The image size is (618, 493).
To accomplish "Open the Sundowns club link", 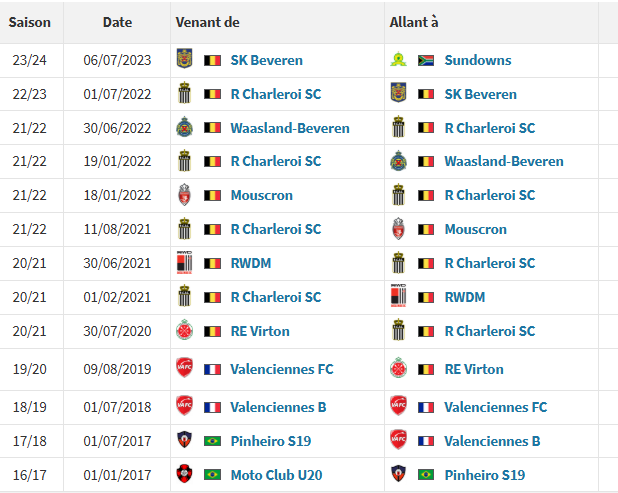I will (478, 60).
